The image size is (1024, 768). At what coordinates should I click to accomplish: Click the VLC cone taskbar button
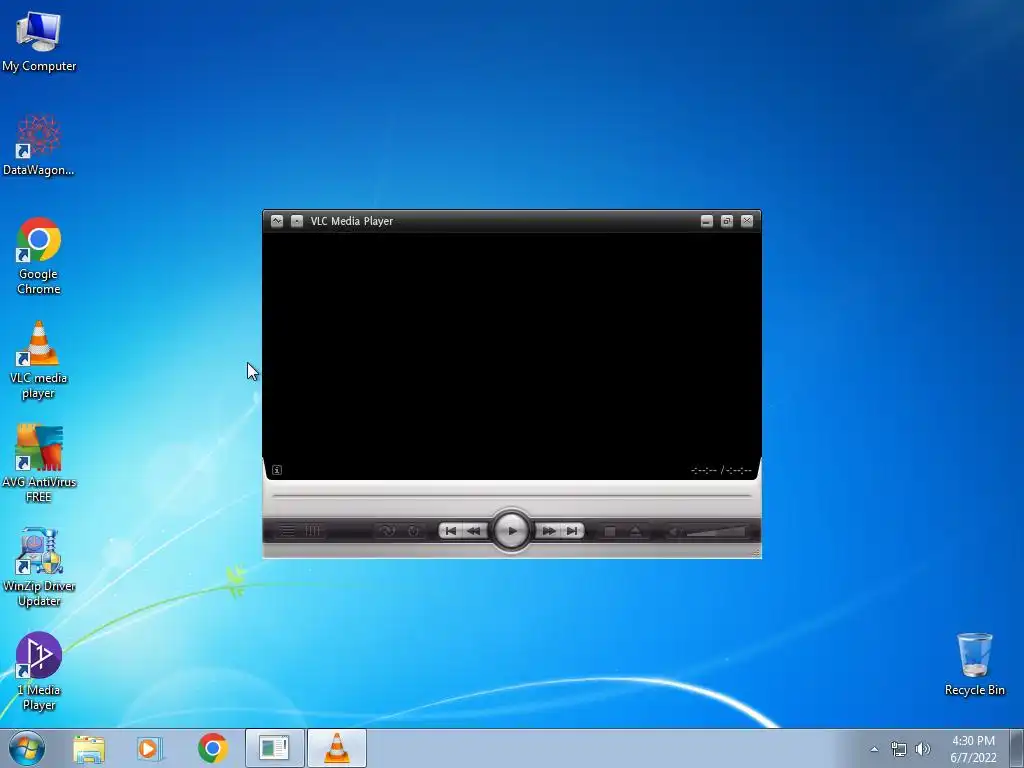click(336, 748)
